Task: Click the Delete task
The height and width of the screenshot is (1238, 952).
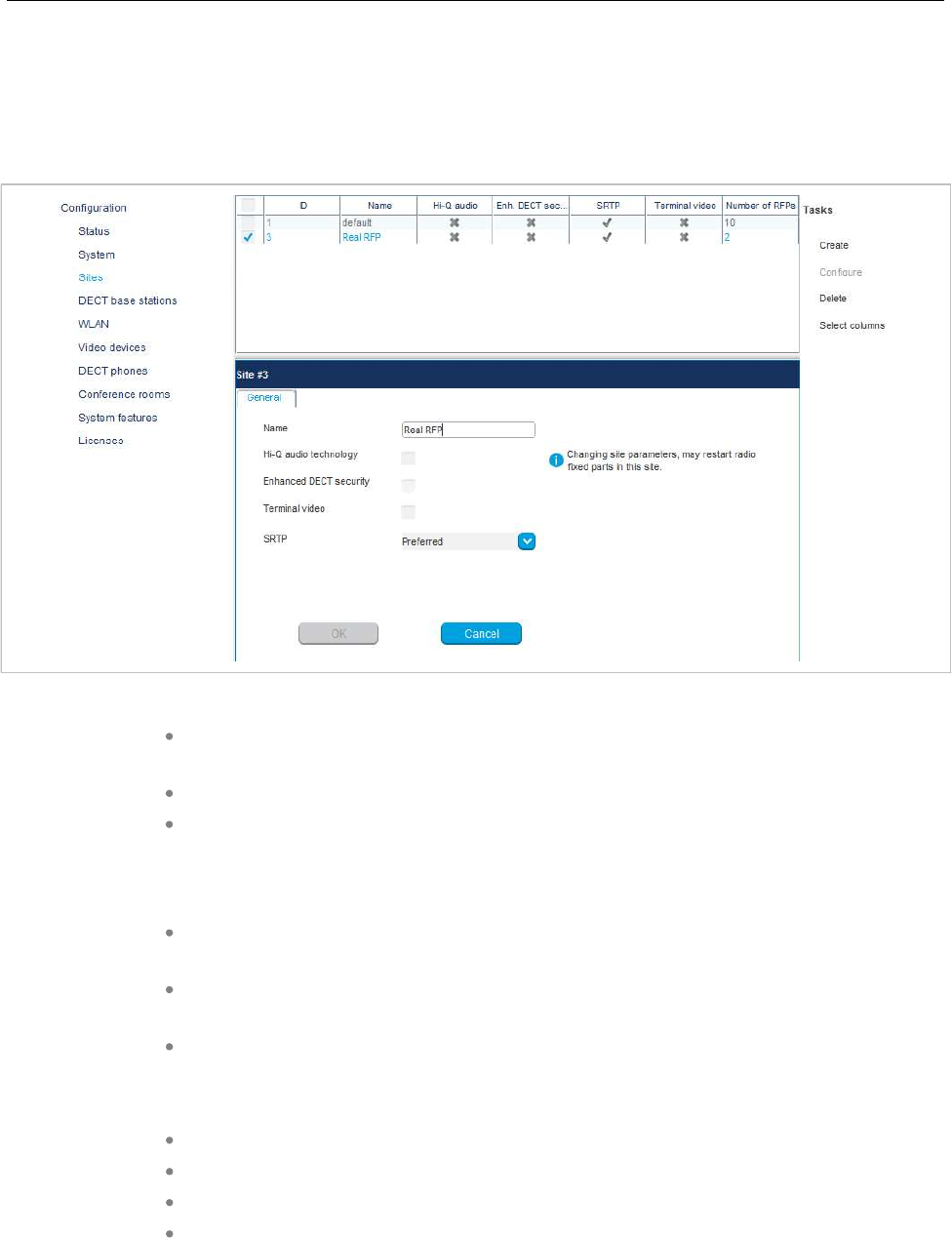Action: (x=833, y=299)
